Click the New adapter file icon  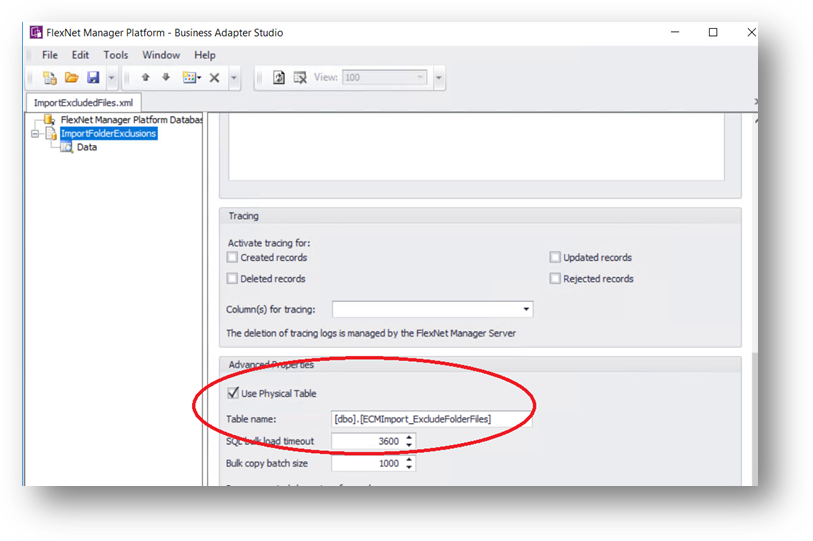pyautogui.click(x=49, y=78)
